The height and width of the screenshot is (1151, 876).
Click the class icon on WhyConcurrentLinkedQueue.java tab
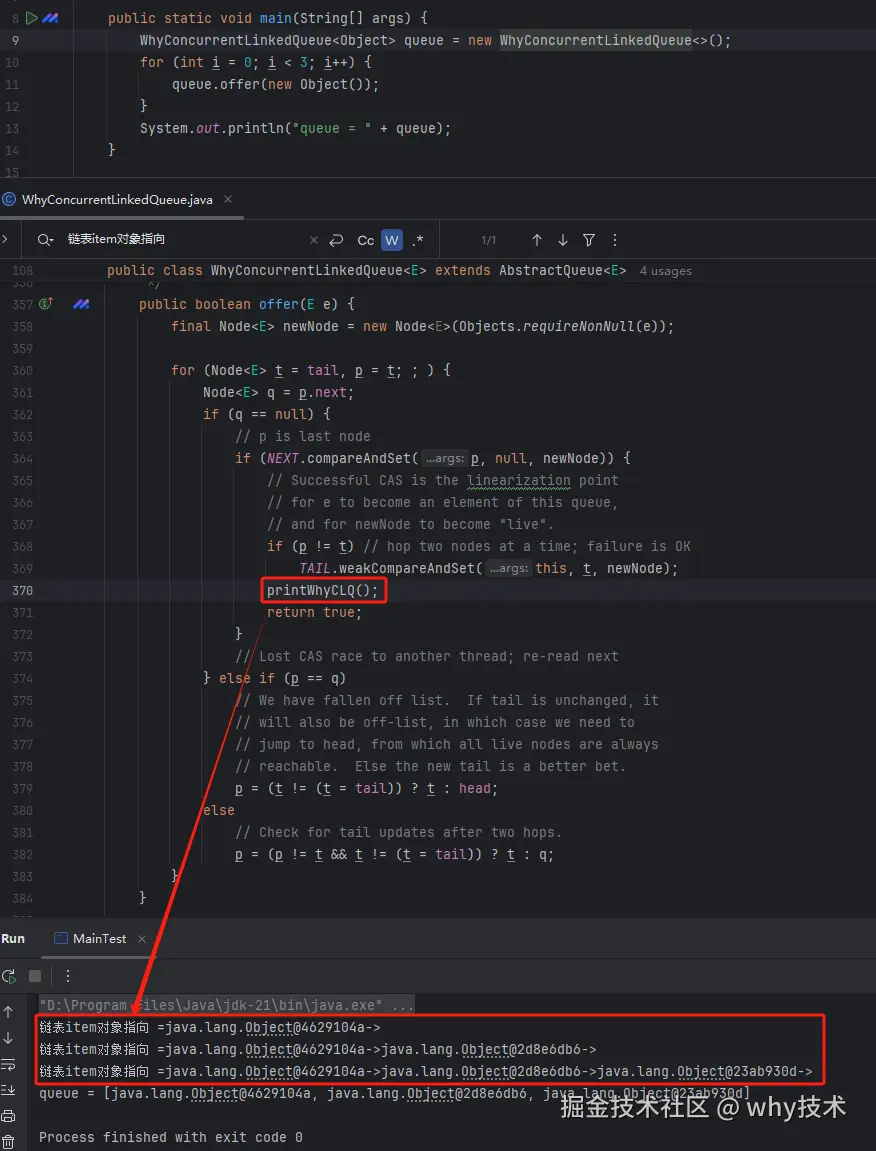[10, 200]
